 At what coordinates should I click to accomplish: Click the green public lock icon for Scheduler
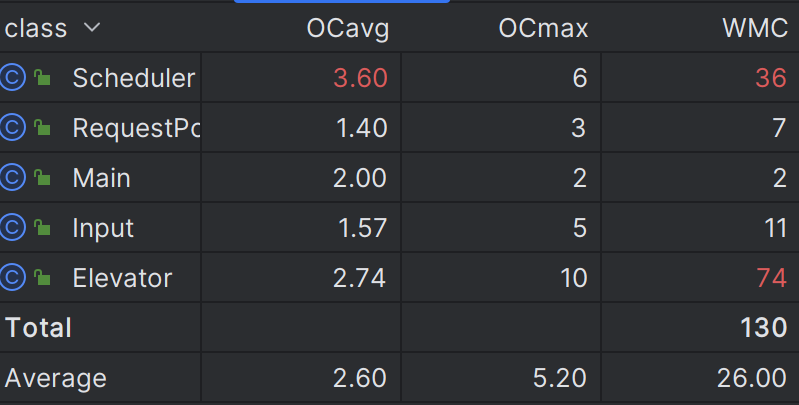click(x=42, y=77)
